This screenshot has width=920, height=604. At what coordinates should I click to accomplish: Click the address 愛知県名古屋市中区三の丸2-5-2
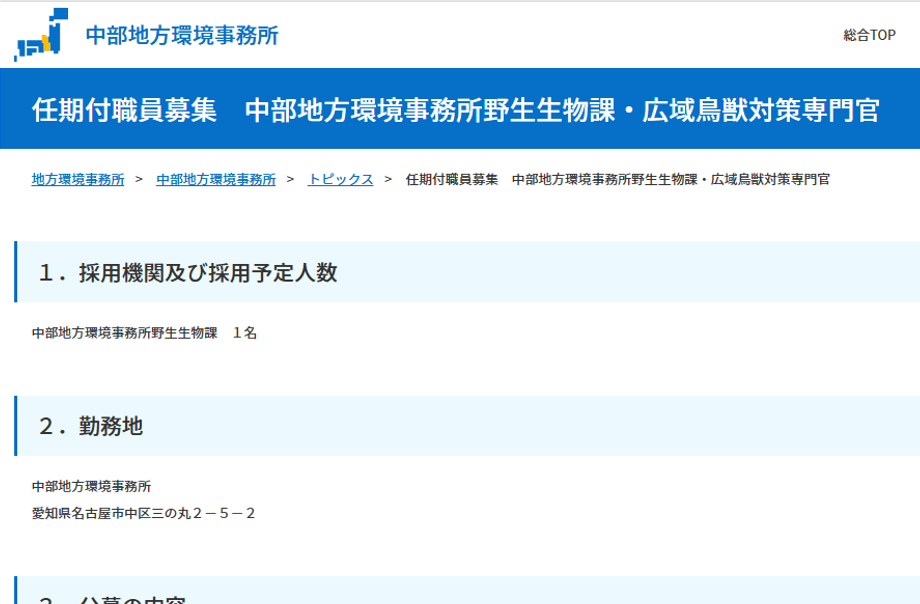coord(144,513)
